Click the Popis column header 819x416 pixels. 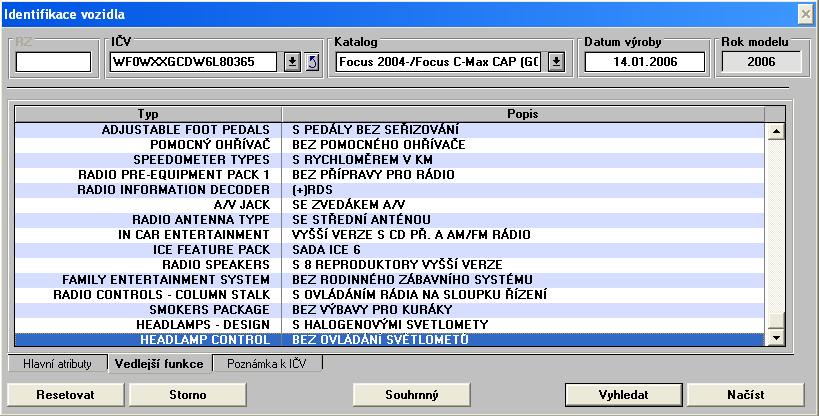pos(523,113)
